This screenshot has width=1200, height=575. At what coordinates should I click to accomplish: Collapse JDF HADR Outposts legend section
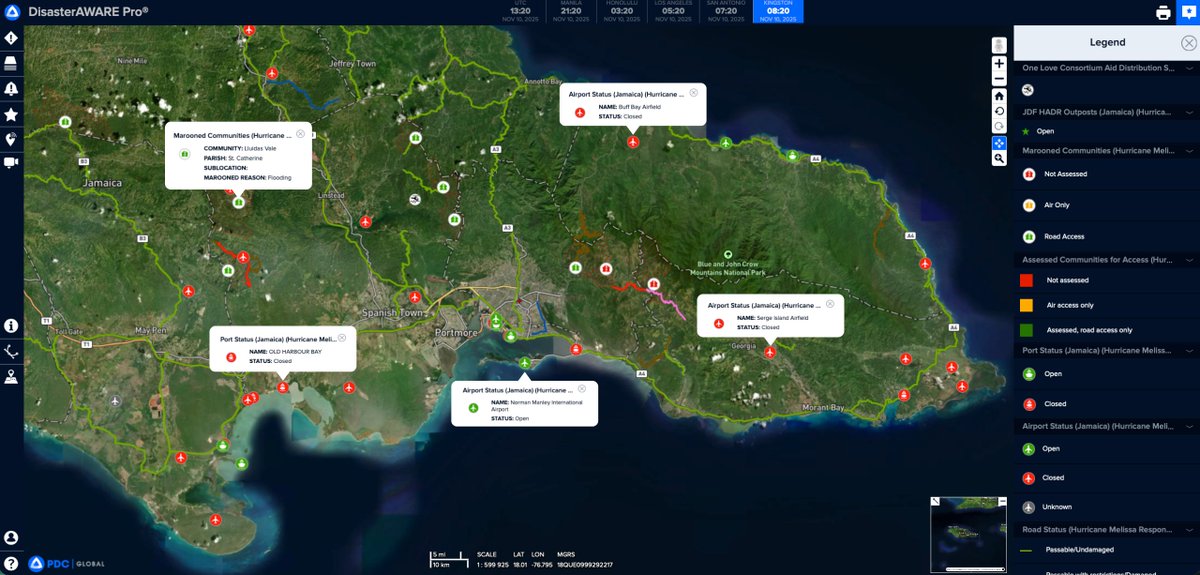point(1187,112)
